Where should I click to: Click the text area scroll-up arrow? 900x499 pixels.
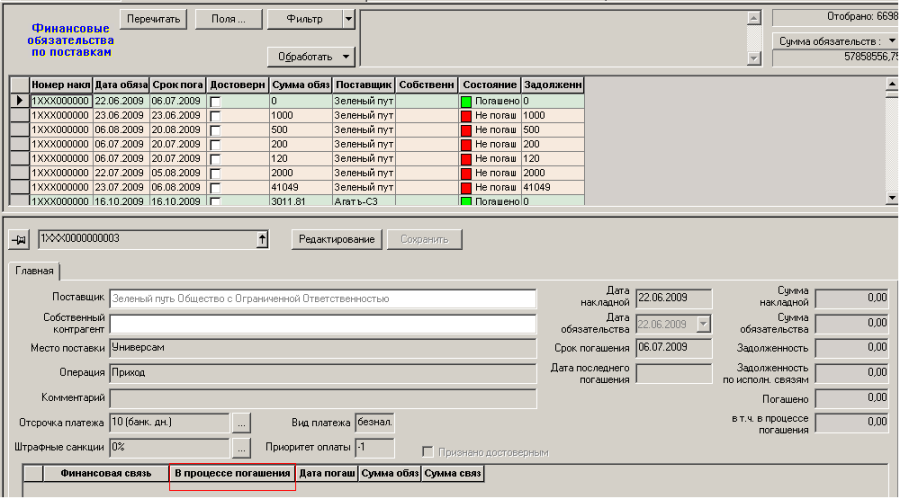754,18
